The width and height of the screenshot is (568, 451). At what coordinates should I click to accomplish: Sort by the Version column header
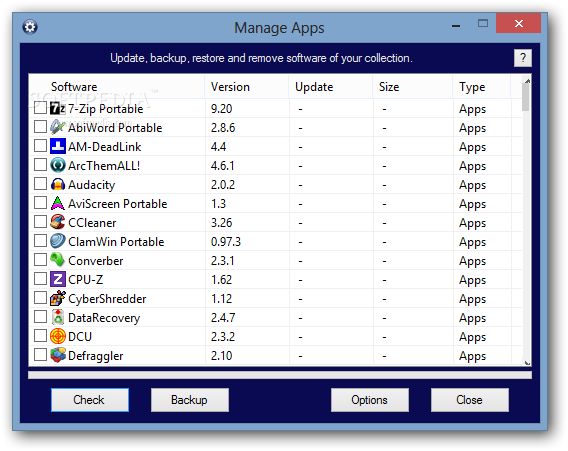click(x=247, y=87)
